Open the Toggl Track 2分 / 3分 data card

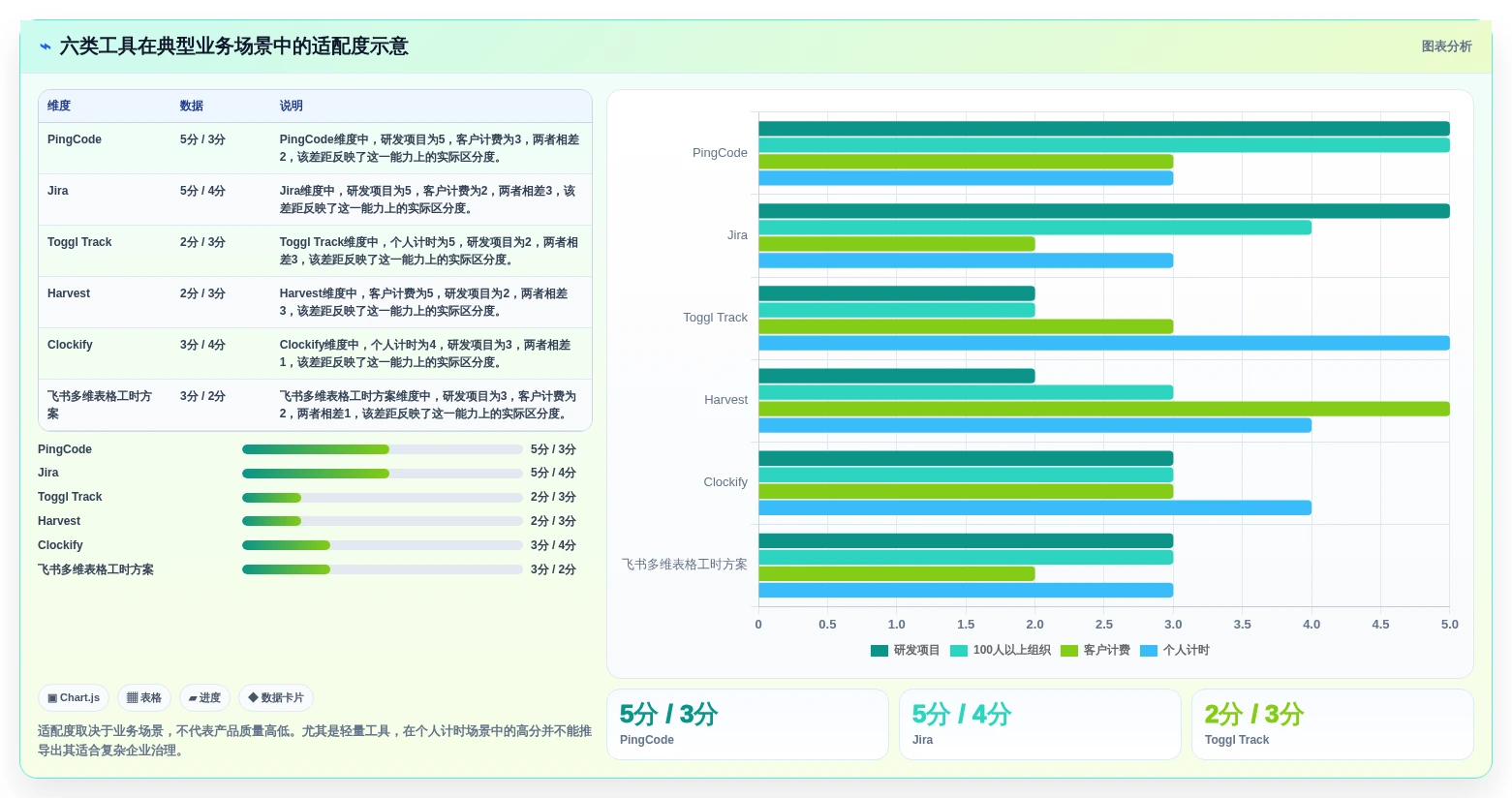coord(1332,724)
